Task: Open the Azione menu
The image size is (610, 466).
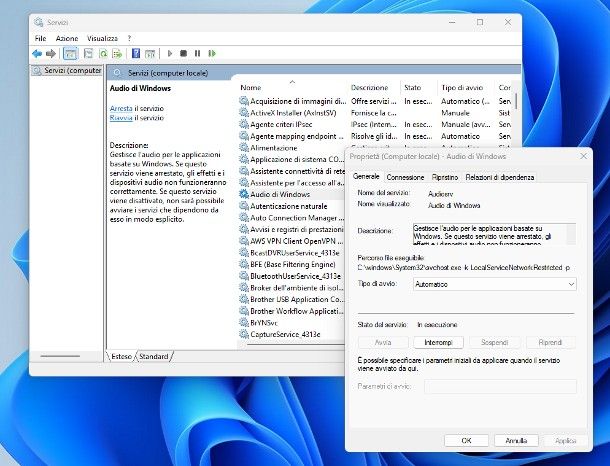Action: [x=67, y=38]
